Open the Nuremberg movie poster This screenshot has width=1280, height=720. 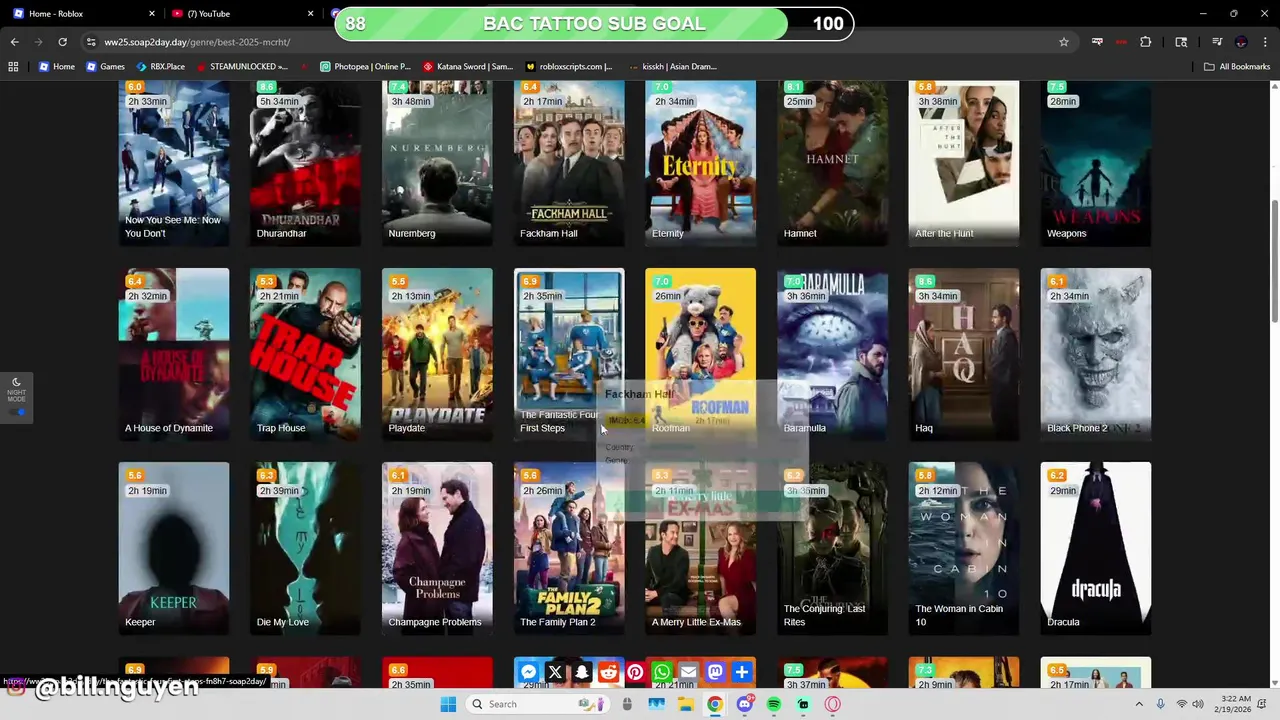pos(437,163)
